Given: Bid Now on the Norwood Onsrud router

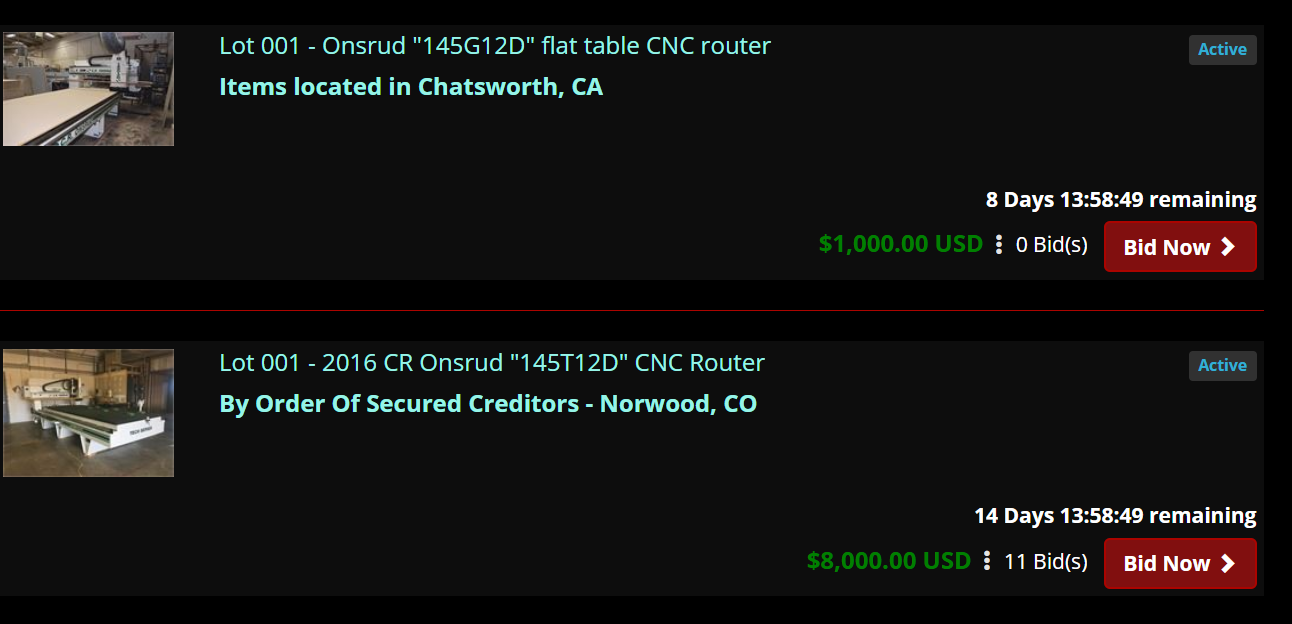Looking at the screenshot, I should point(1180,563).
